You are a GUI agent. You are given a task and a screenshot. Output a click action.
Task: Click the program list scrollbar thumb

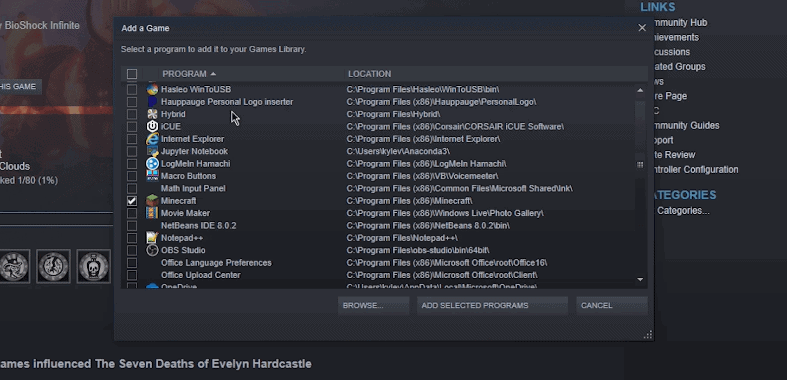pyautogui.click(x=640, y=165)
